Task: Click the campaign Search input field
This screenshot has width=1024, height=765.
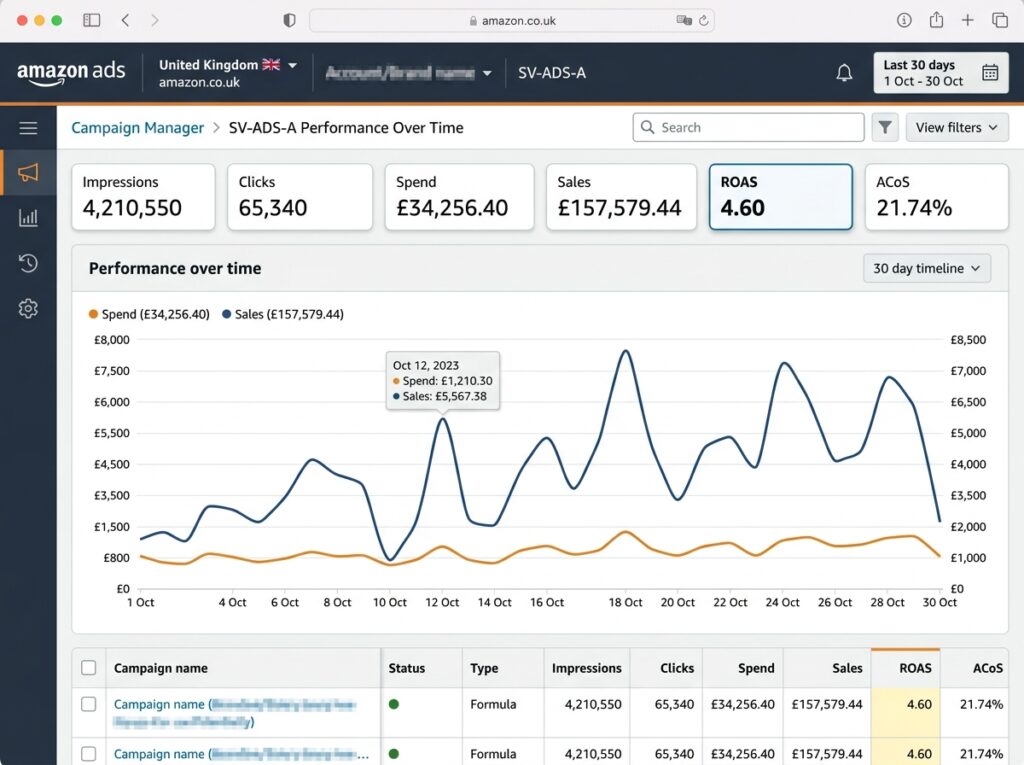Action: (x=748, y=127)
